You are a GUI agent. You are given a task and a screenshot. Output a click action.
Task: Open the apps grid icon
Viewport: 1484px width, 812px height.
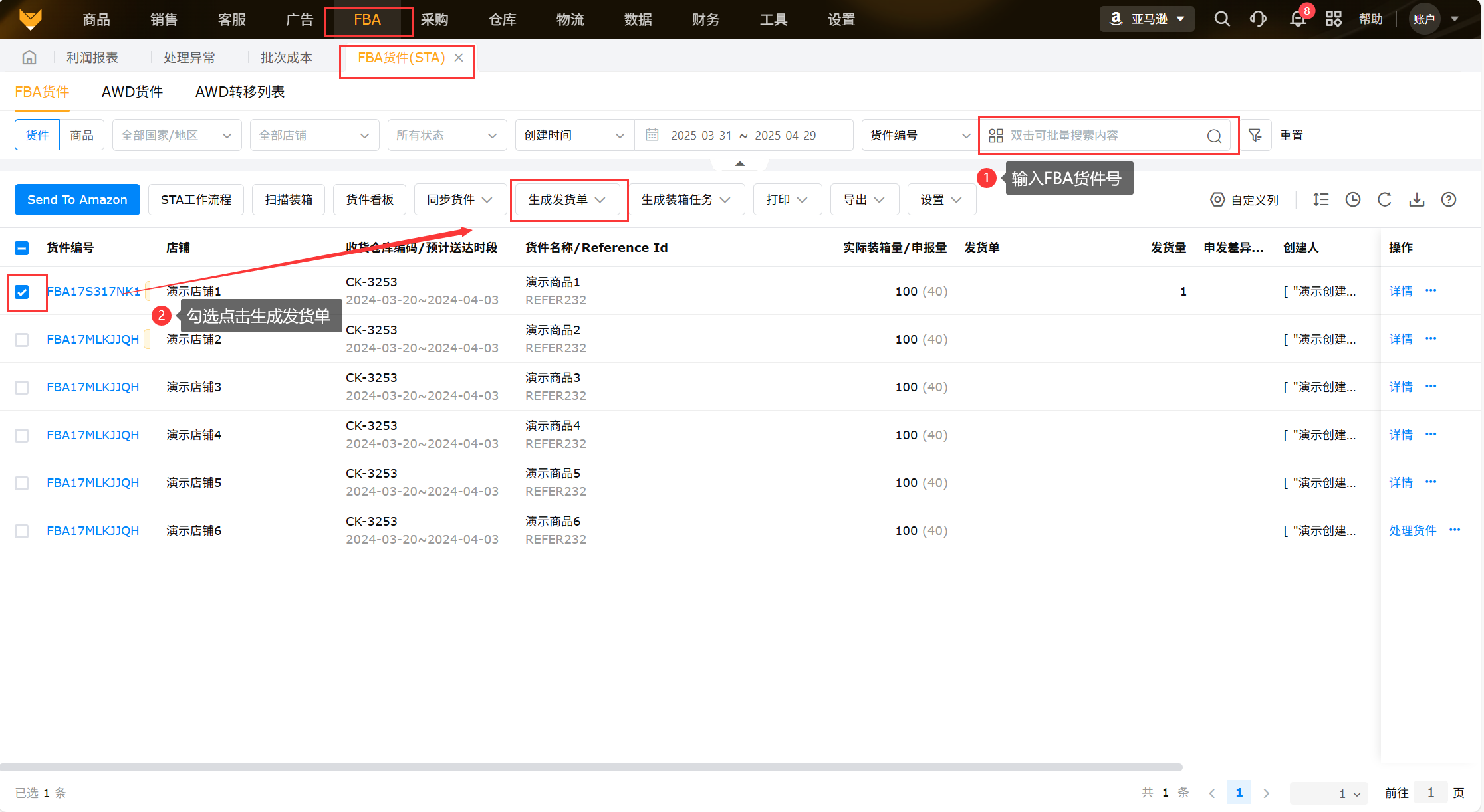click(x=1333, y=19)
